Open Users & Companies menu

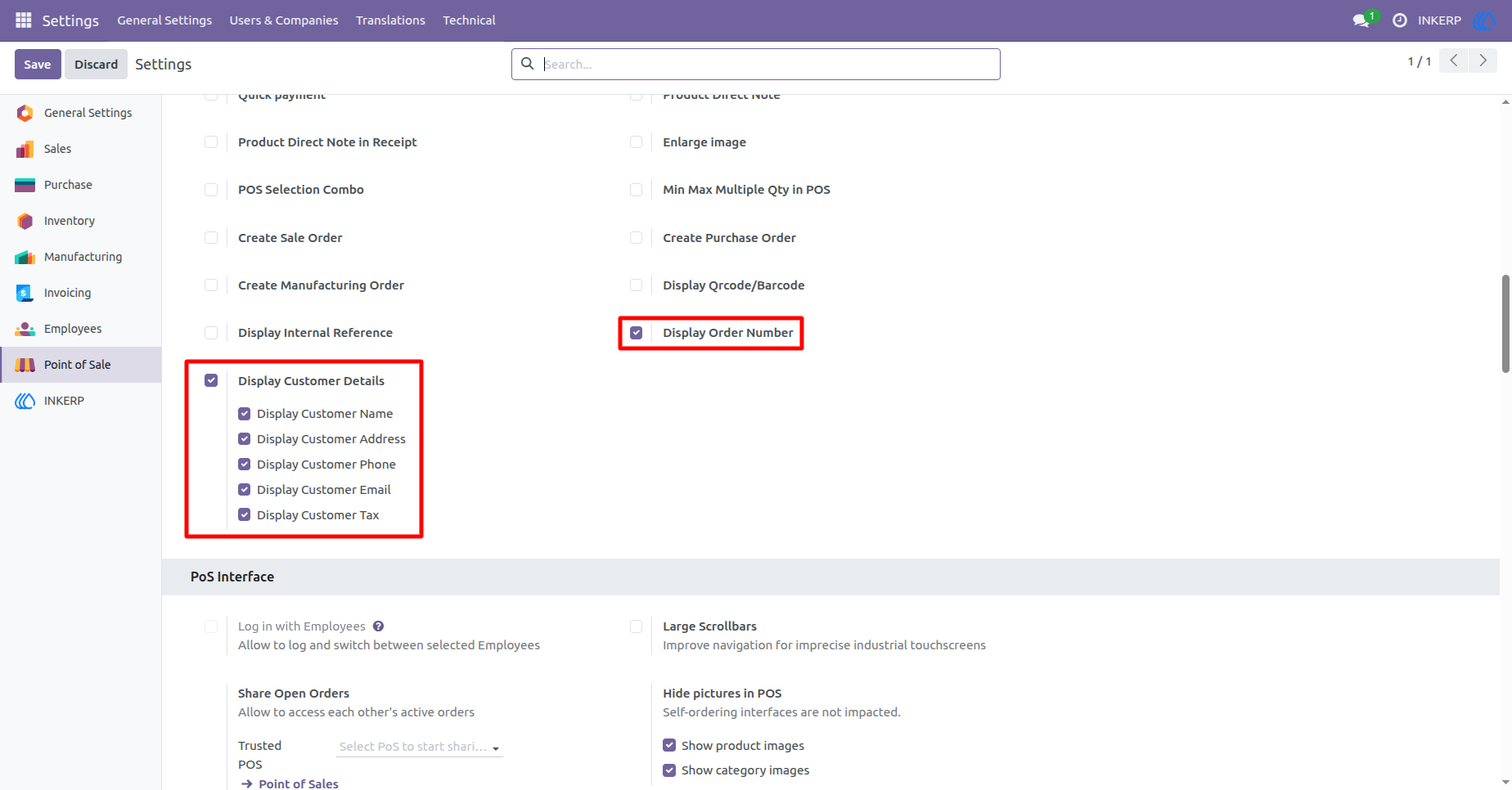[284, 20]
